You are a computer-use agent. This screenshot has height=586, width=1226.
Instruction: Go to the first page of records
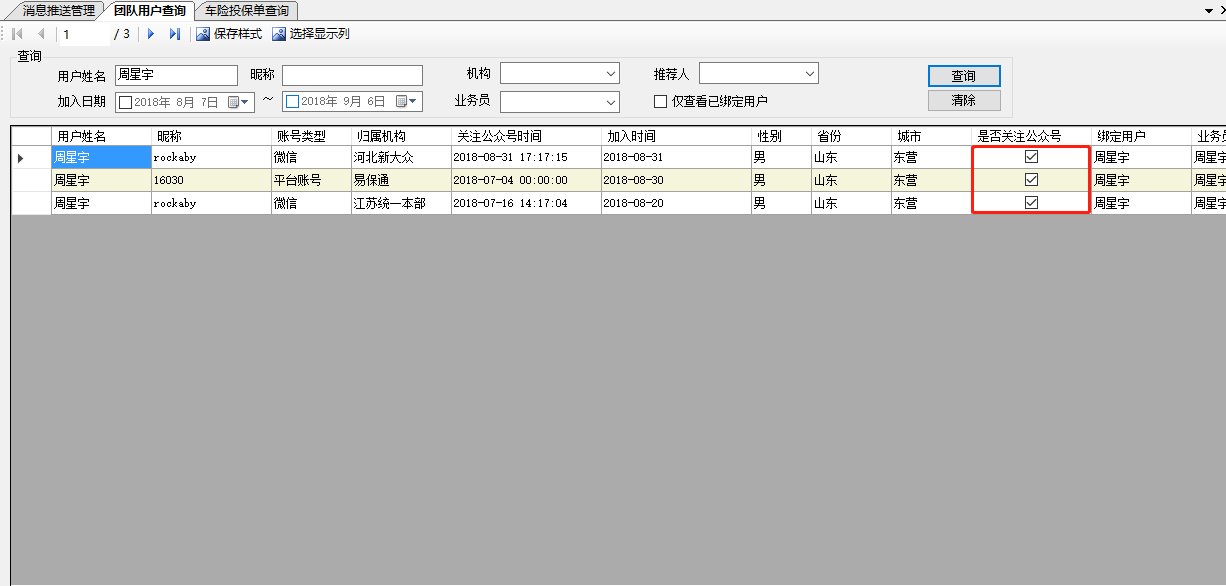coord(18,34)
